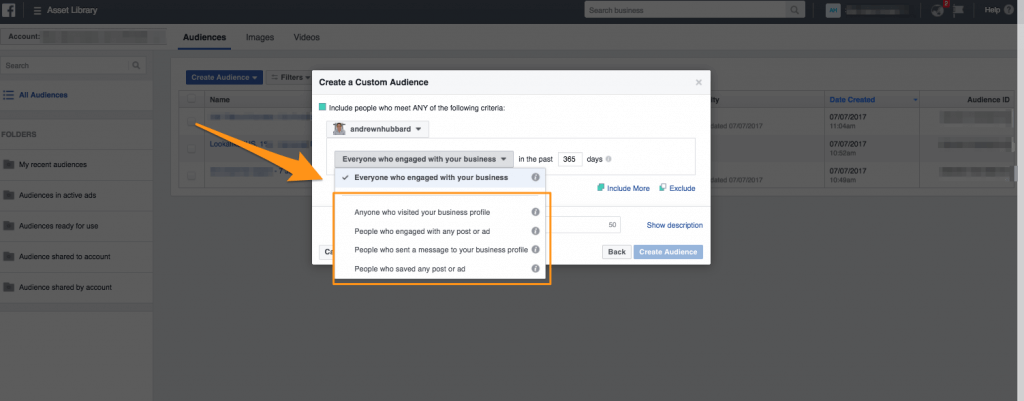Switch to the Videos tab
The image size is (1024, 401).
pyautogui.click(x=307, y=37)
